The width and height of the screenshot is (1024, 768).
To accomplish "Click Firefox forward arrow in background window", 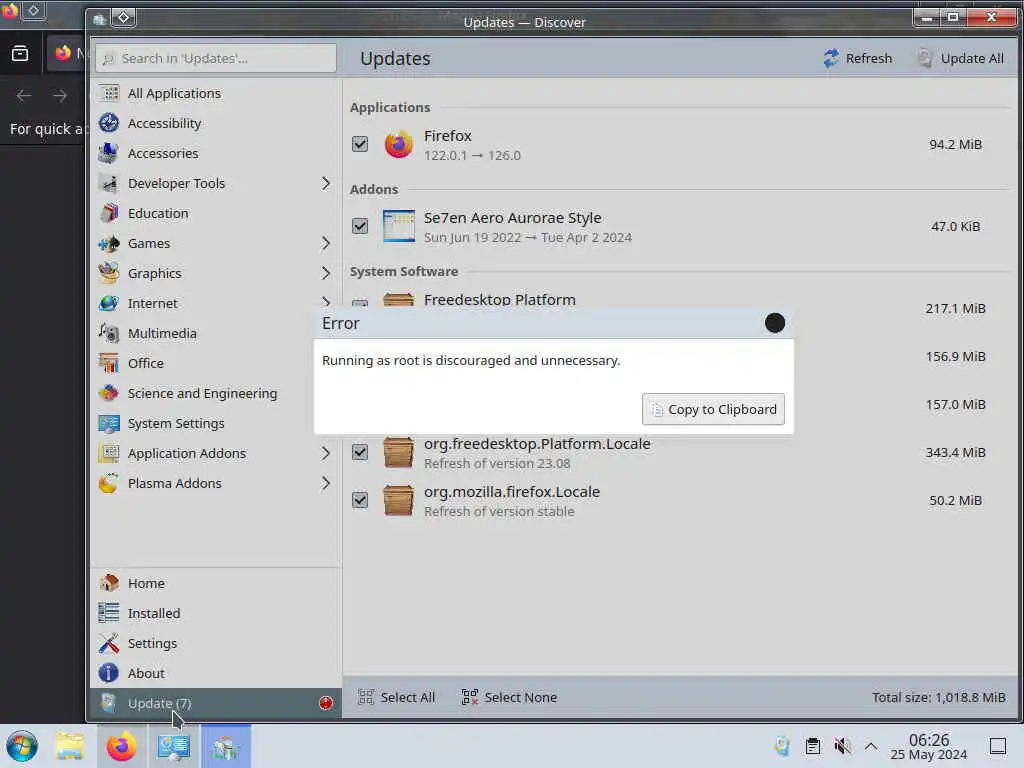I will pos(60,96).
